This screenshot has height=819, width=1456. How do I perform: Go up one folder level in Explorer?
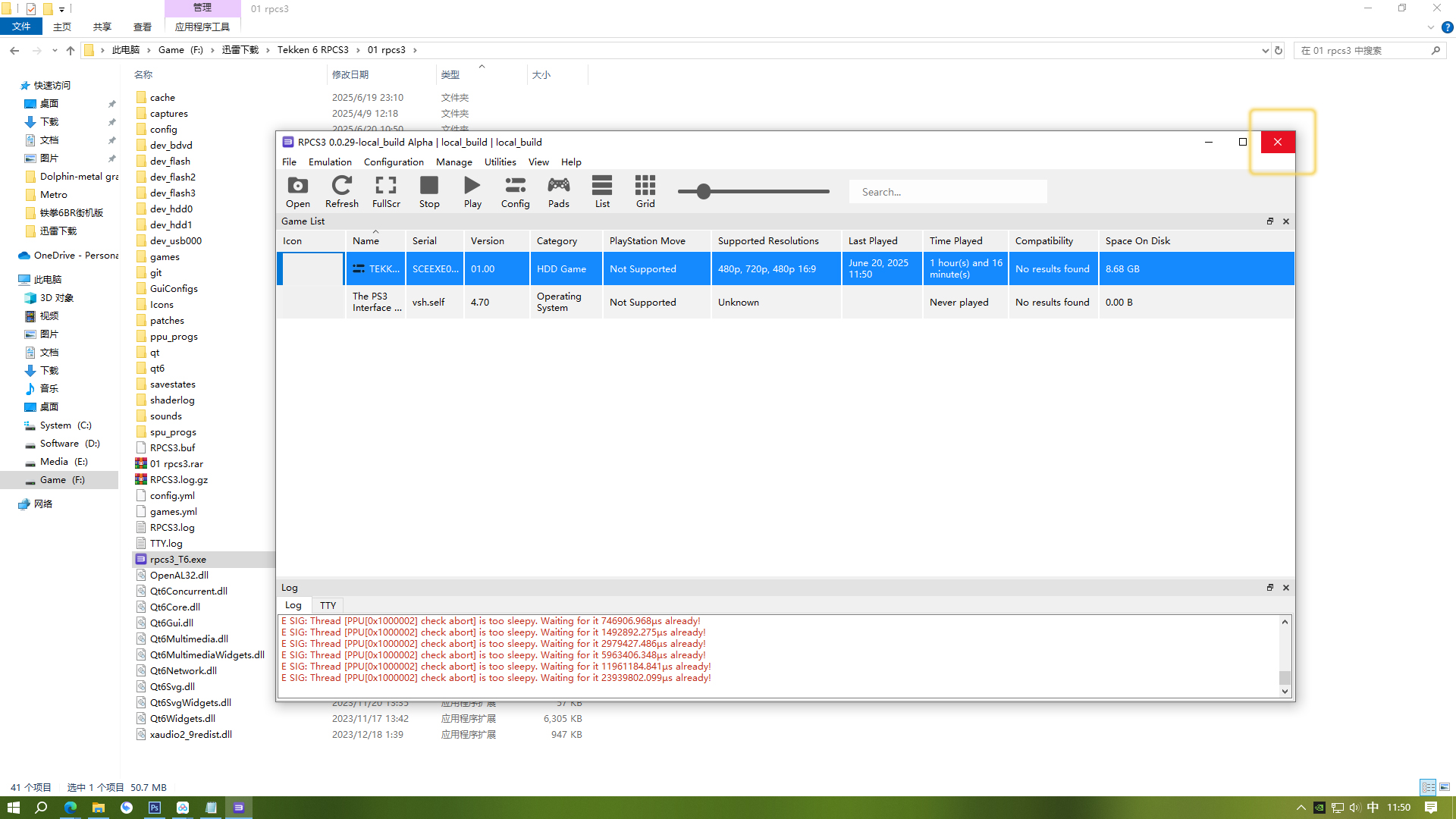click(71, 50)
